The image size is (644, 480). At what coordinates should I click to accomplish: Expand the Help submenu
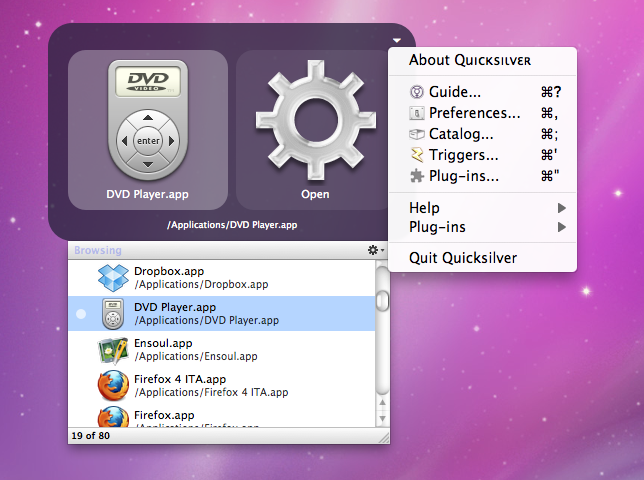coord(485,208)
